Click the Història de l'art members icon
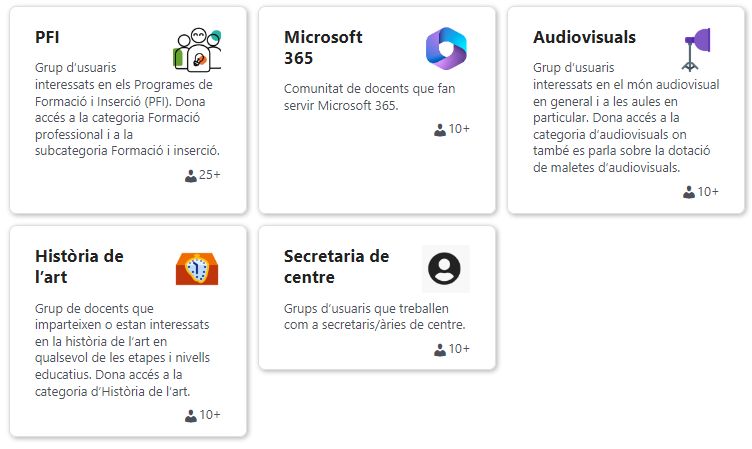Image resolution: width=752 pixels, height=449 pixels. point(191,415)
